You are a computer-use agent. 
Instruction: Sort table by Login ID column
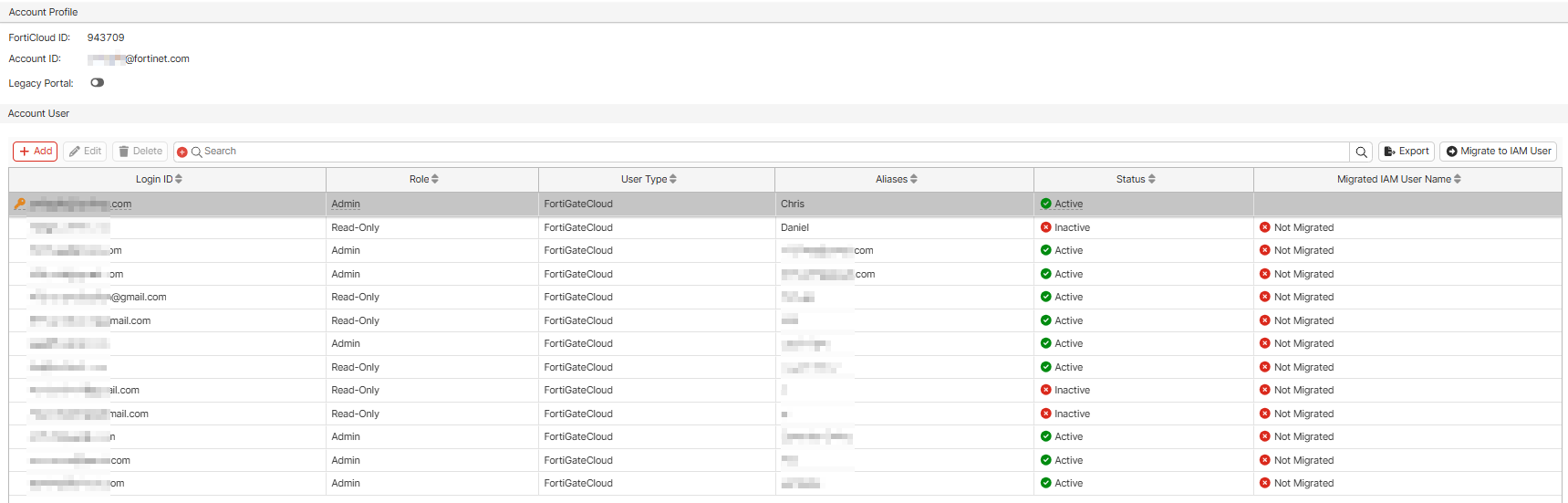(x=159, y=179)
